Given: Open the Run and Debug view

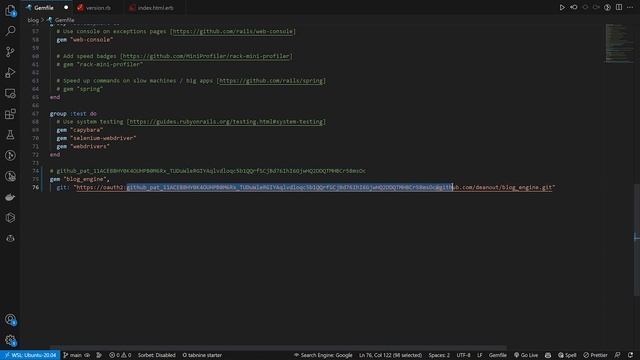Looking at the screenshot, I should click(x=10, y=72).
